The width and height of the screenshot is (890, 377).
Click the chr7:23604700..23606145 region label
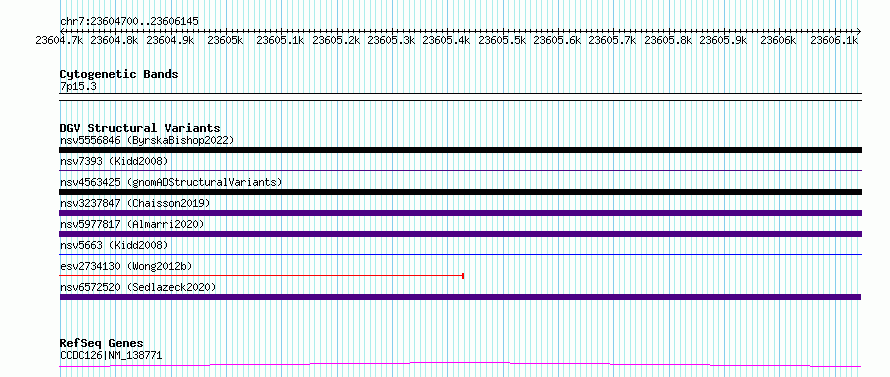(x=129, y=21)
